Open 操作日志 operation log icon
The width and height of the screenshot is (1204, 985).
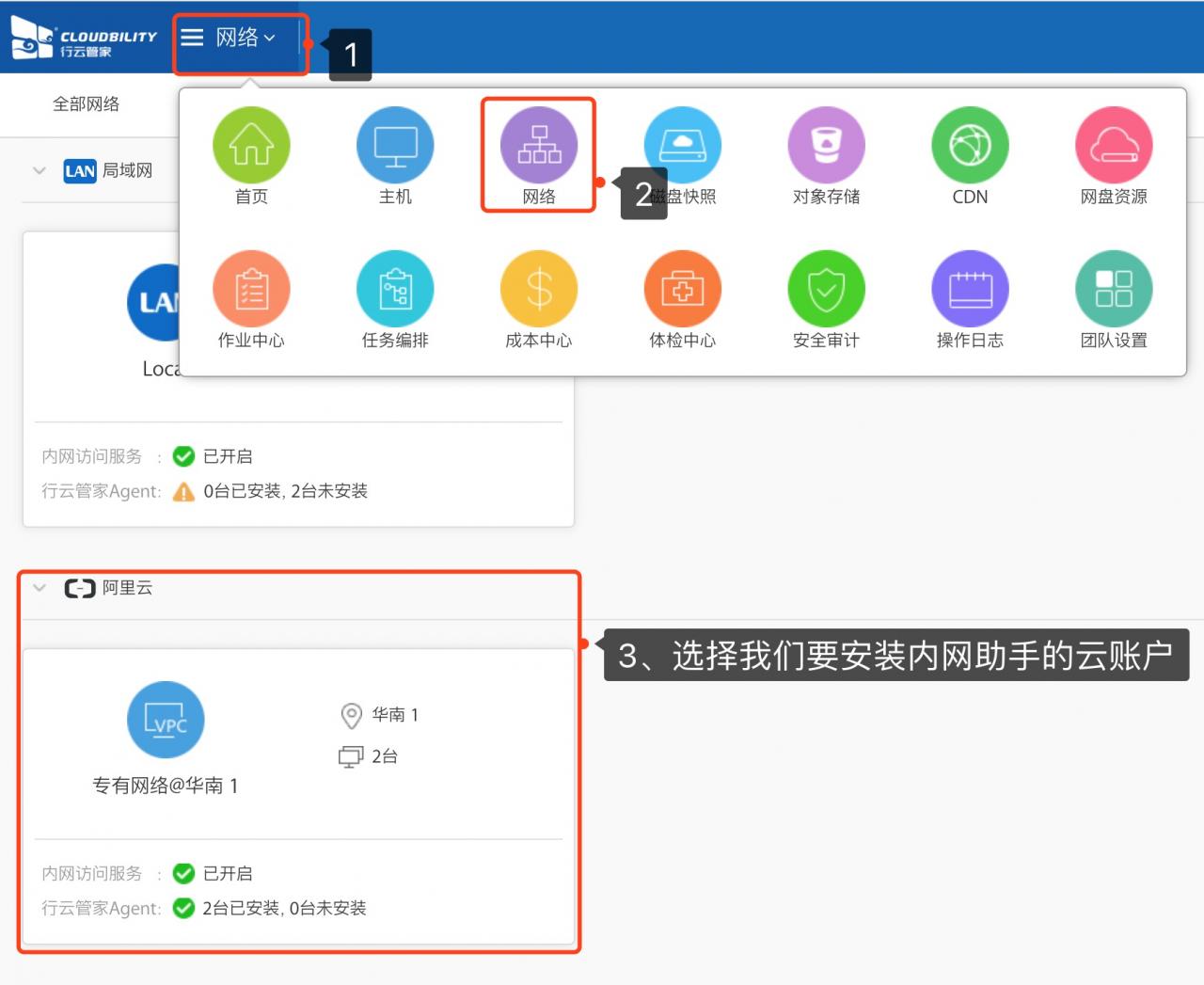click(x=970, y=289)
